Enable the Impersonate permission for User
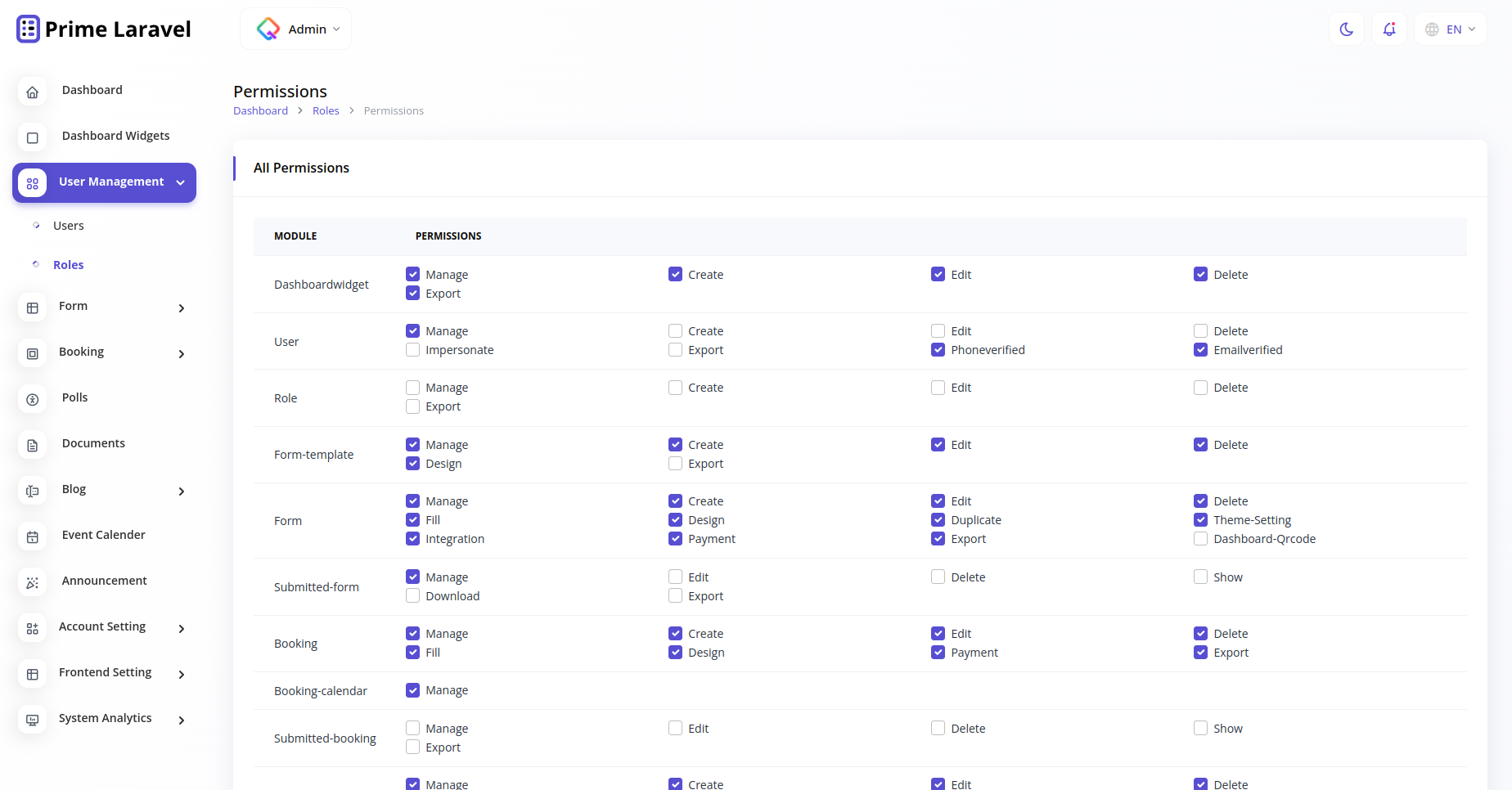This screenshot has height=790, width=1512. [x=412, y=349]
